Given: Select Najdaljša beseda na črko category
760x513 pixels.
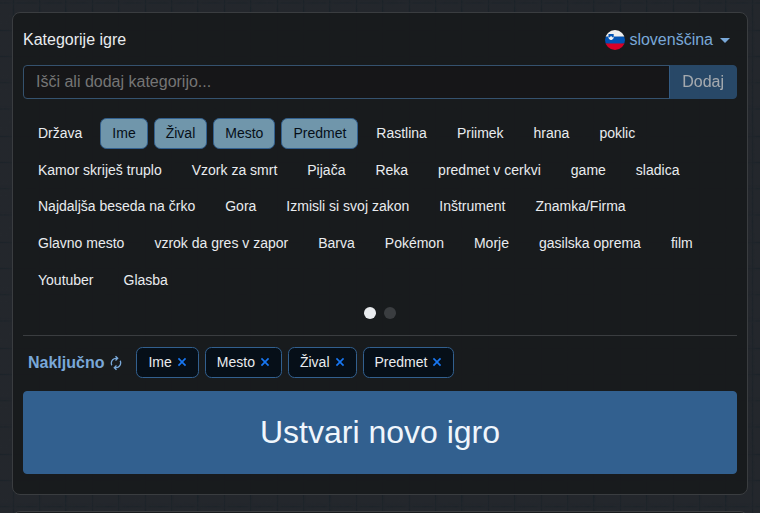Looking at the screenshot, I should pyautogui.click(x=117, y=206).
